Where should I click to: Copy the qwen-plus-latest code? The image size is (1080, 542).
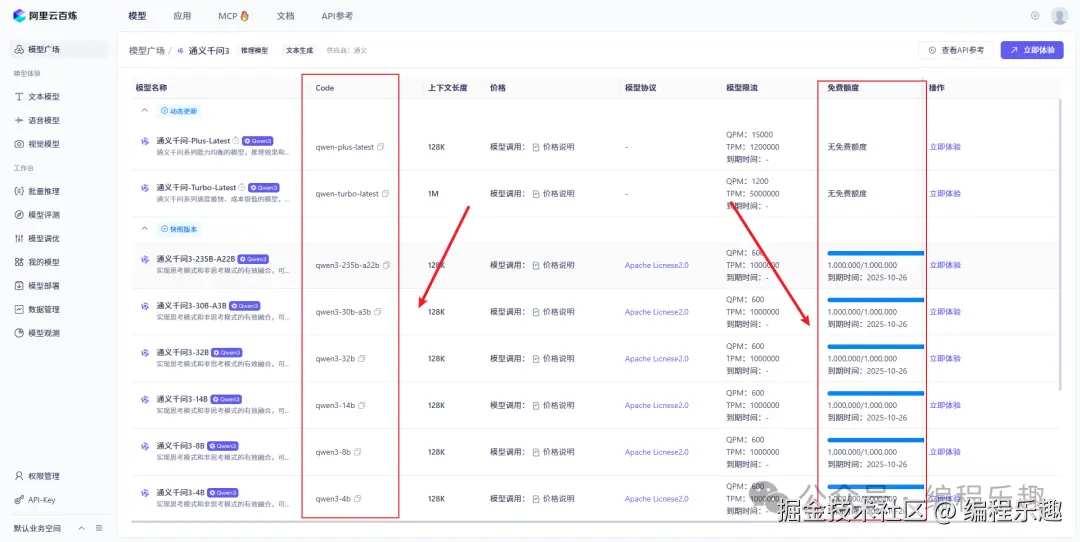tap(381, 147)
